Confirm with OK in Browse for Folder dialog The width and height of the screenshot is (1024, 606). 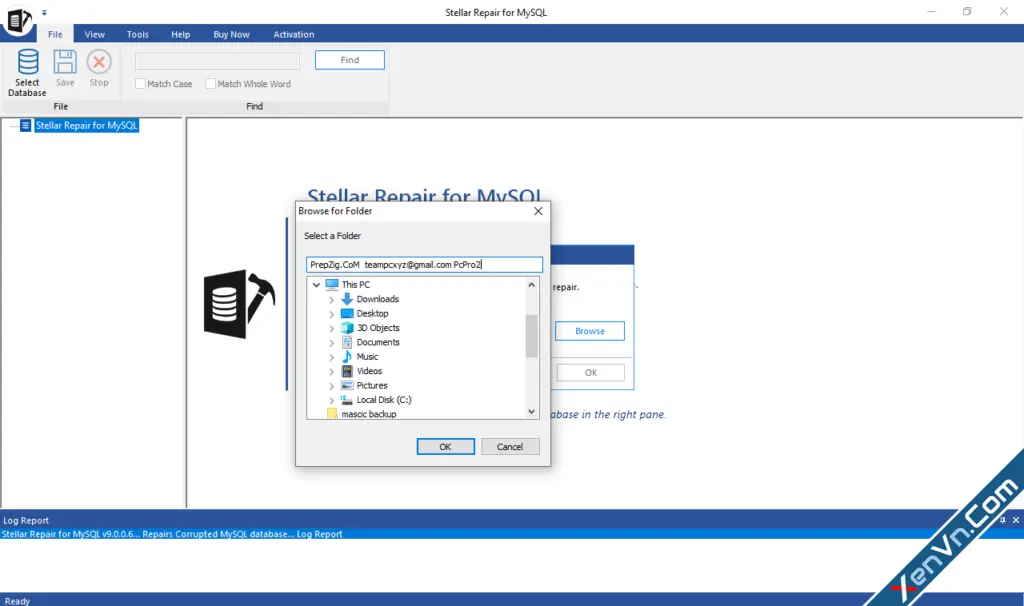pyautogui.click(x=445, y=447)
